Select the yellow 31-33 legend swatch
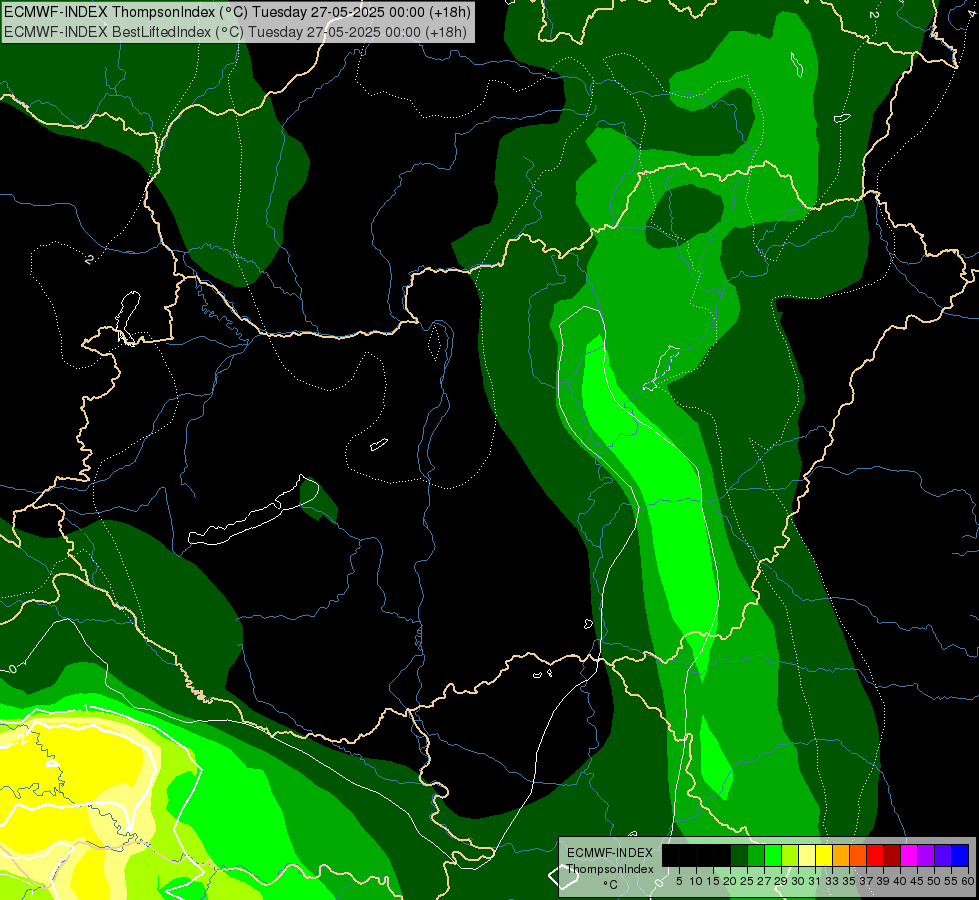Image resolution: width=979 pixels, height=900 pixels. point(824,855)
